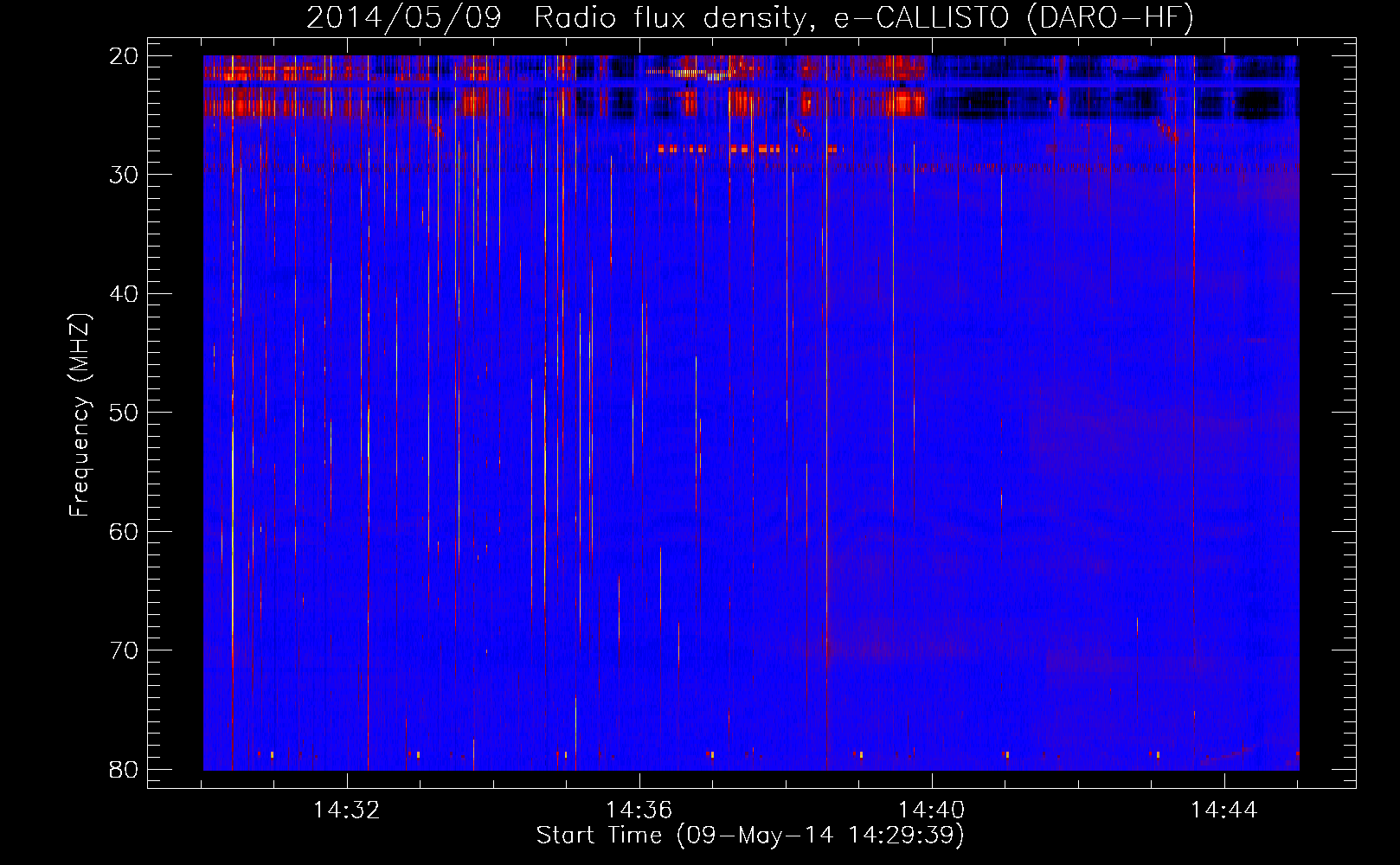Click the 'Frequency (MHZ)' y-axis label
Image resolution: width=1400 pixels, height=865 pixels.
point(80,415)
